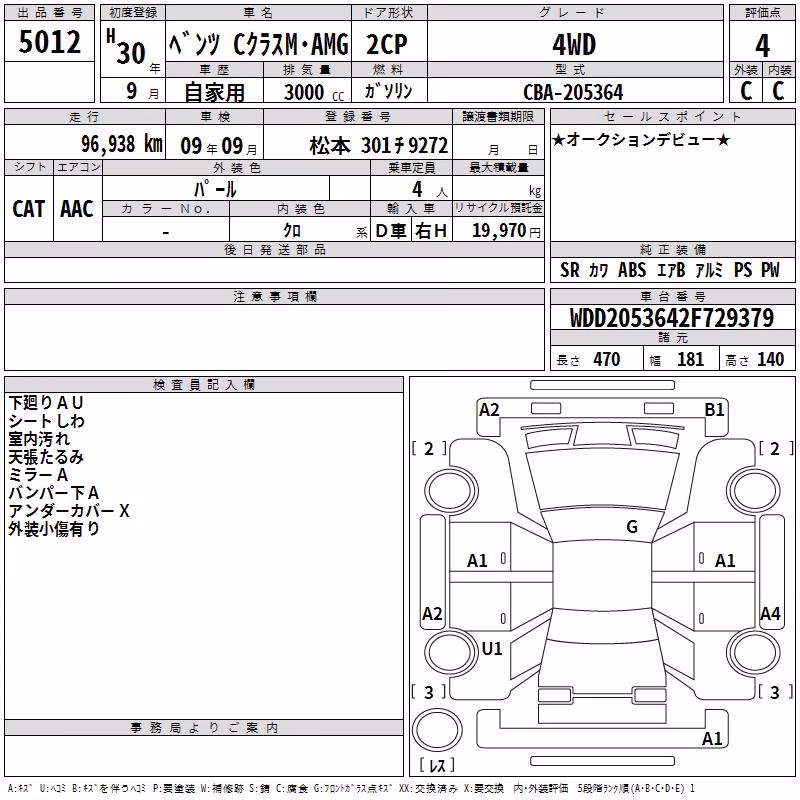Click the model code CBA-205364
The width and height of the screenshot is (800, 800).
pyautogui.click(x=573, y=92)
